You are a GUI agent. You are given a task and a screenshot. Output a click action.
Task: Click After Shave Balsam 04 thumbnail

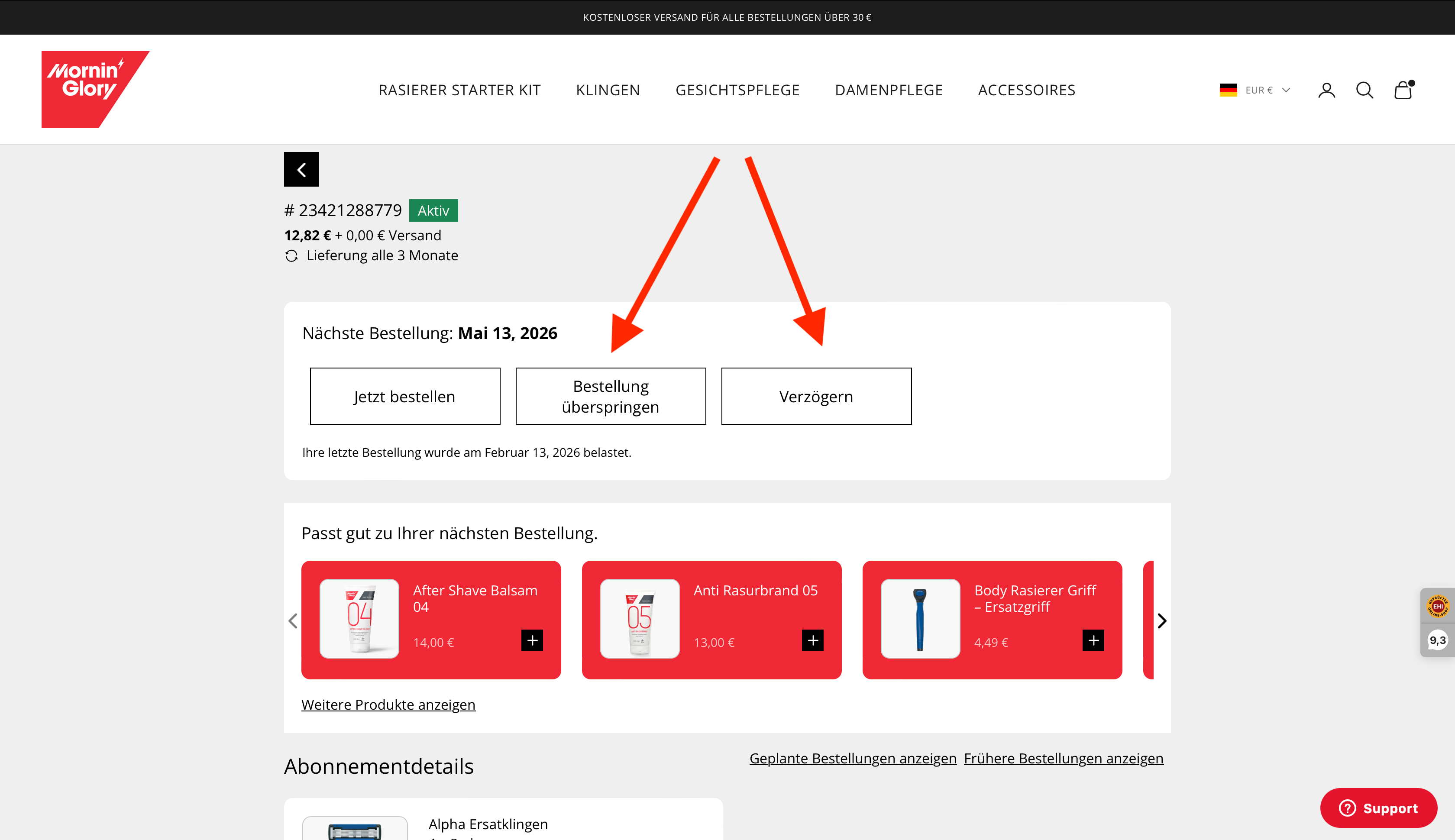359,618
